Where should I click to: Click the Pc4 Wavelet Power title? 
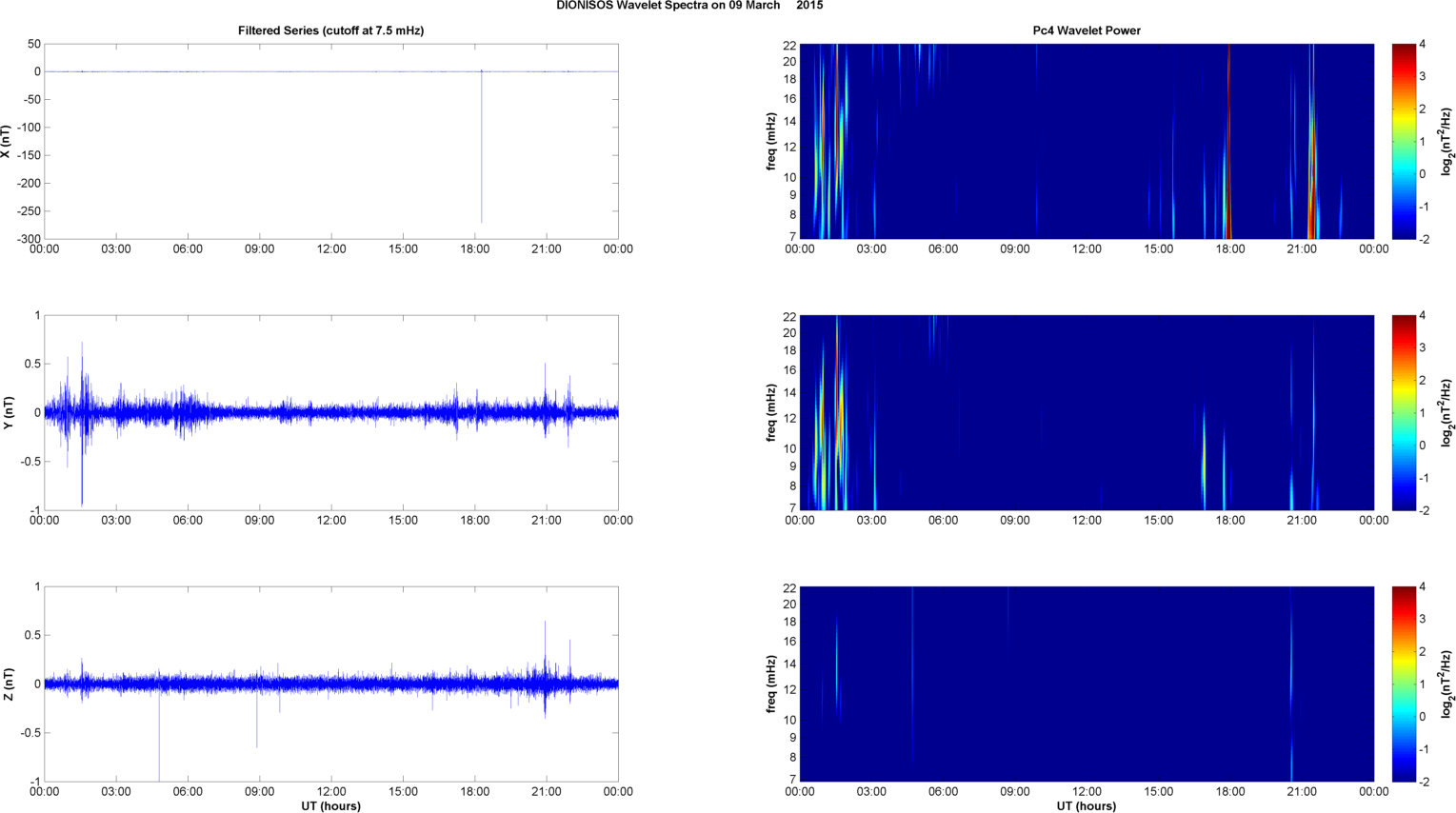(1087, 30)
